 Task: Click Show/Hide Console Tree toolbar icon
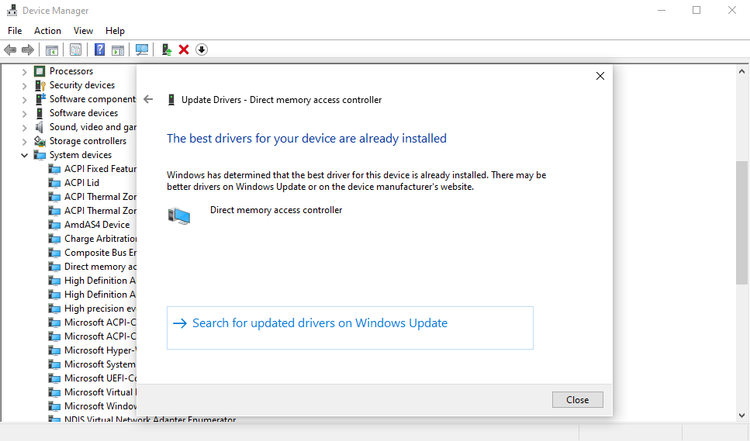click(52, 50)
